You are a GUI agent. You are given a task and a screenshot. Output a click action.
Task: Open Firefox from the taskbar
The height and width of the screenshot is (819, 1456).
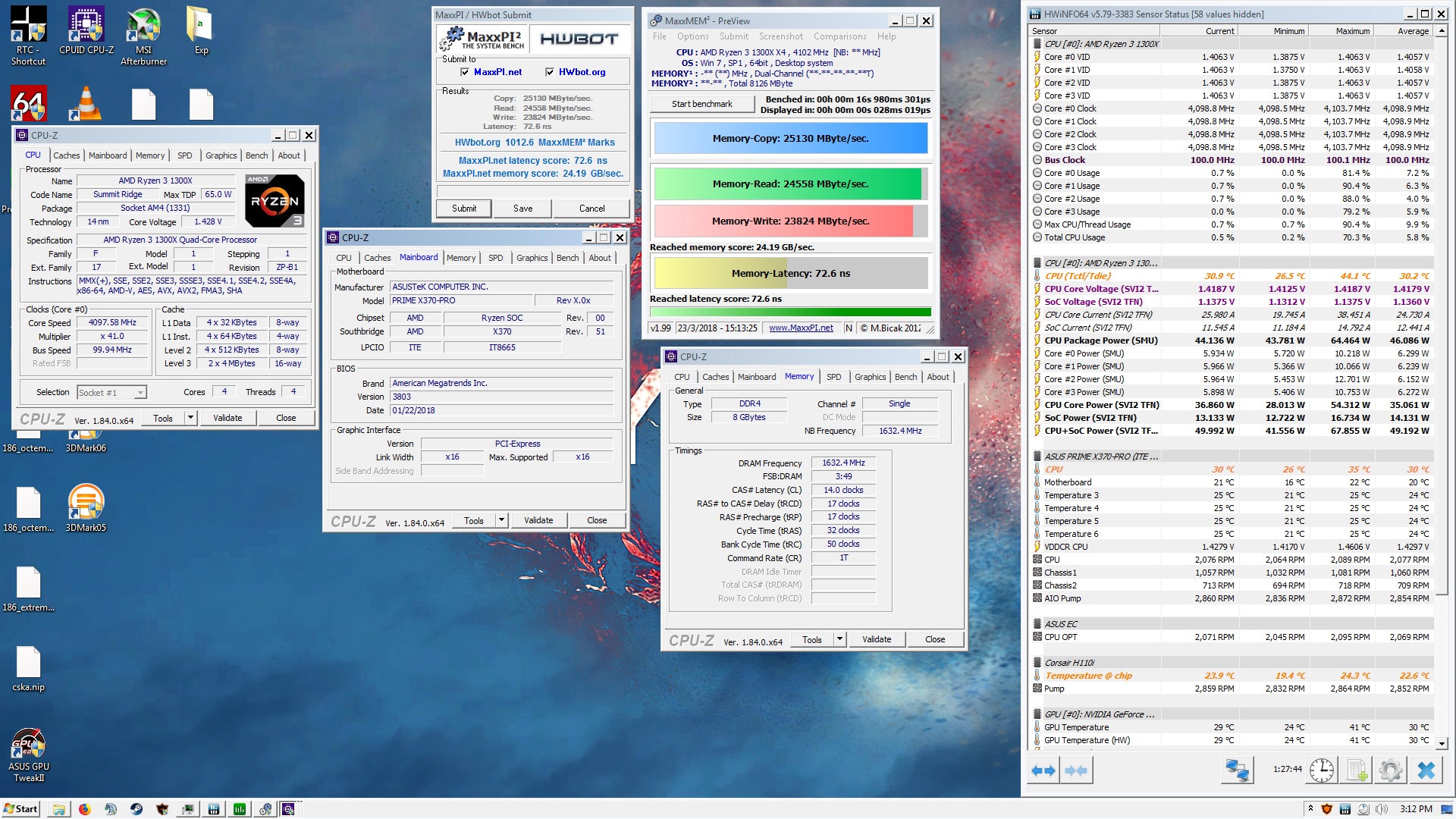84,809
